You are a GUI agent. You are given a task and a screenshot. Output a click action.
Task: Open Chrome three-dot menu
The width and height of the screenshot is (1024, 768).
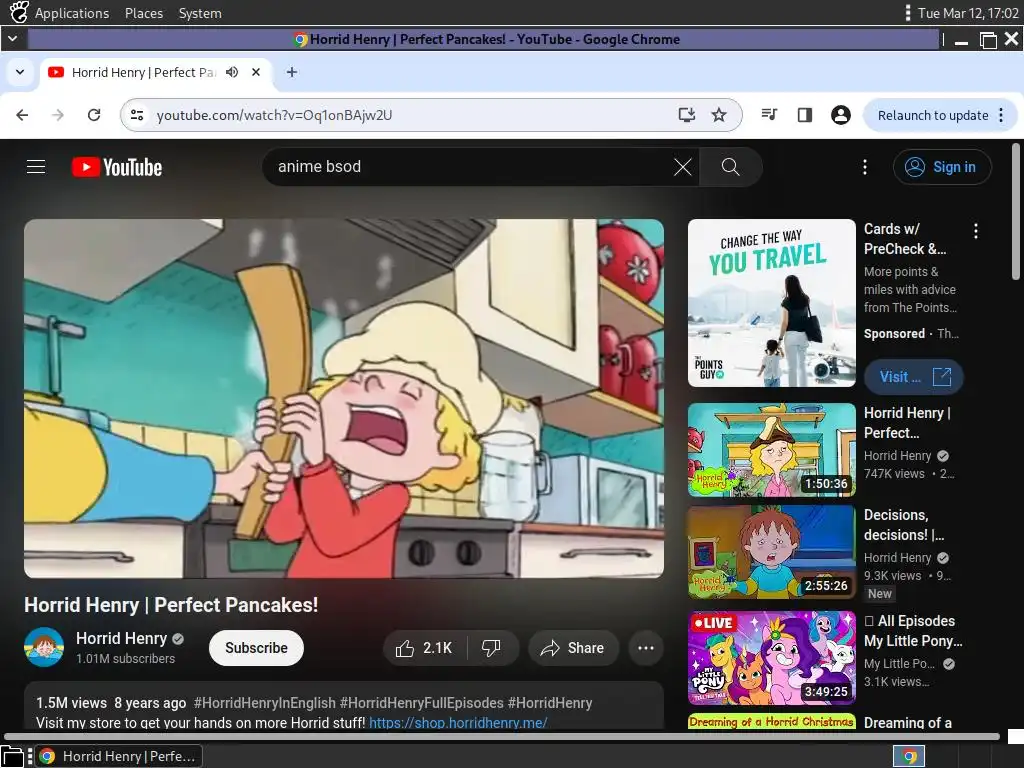1001,116
